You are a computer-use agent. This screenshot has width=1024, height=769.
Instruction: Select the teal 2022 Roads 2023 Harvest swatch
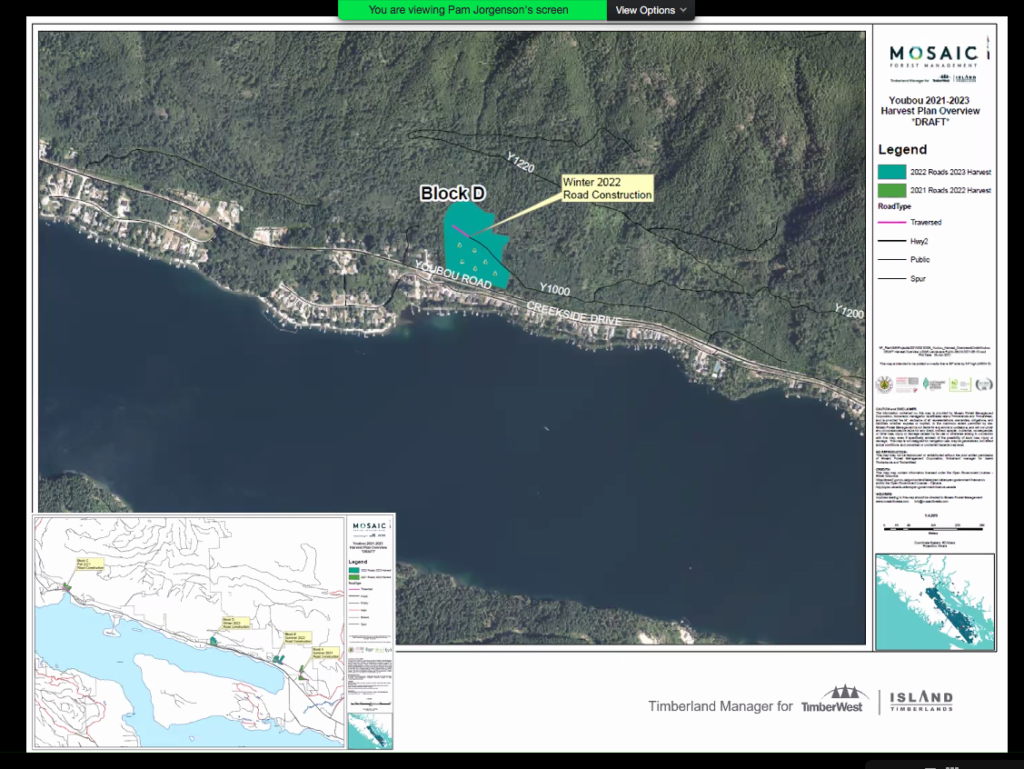[x=891, y=172]
